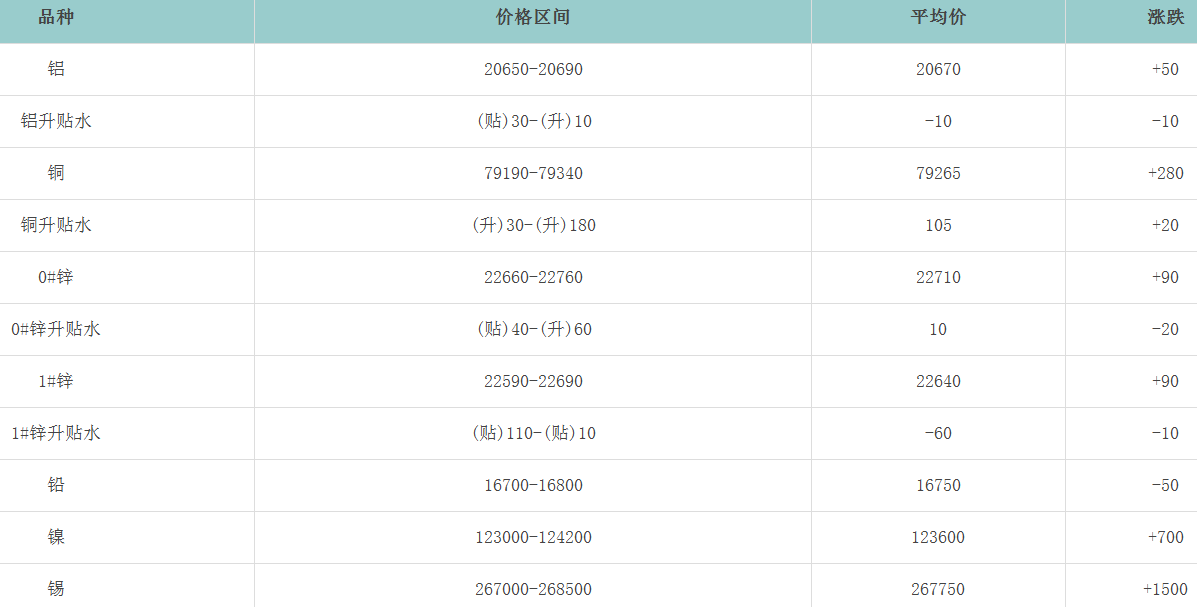Click price range 79190-79340
The height and width of the screenshot is (607, 1197).
click(533, 174)
